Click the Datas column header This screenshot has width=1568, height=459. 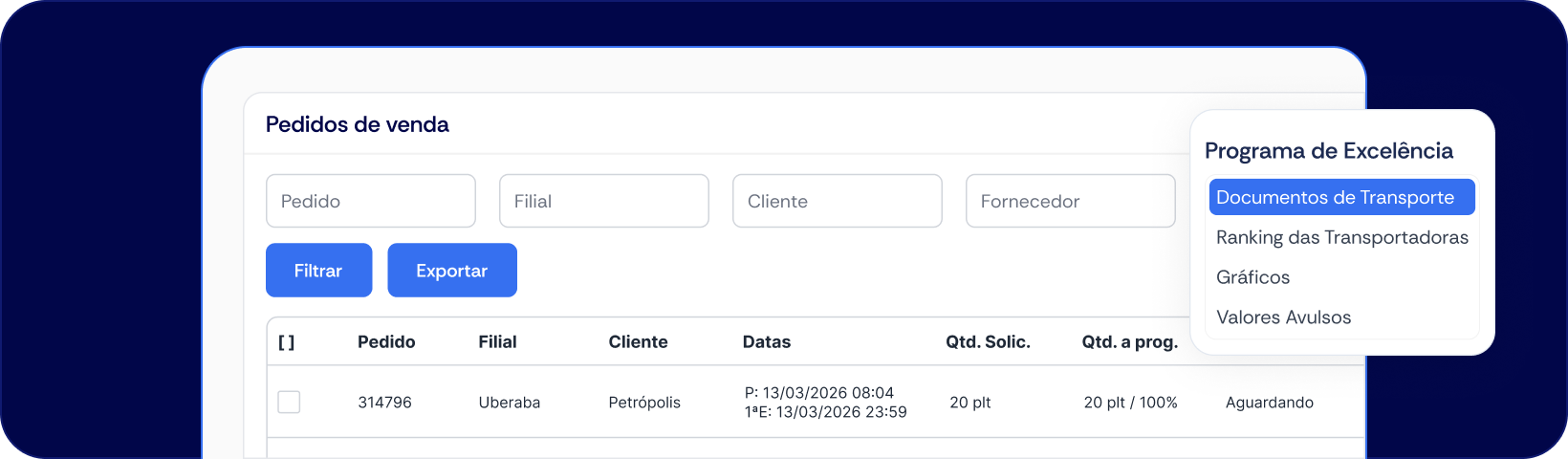[x=767, y=341]
